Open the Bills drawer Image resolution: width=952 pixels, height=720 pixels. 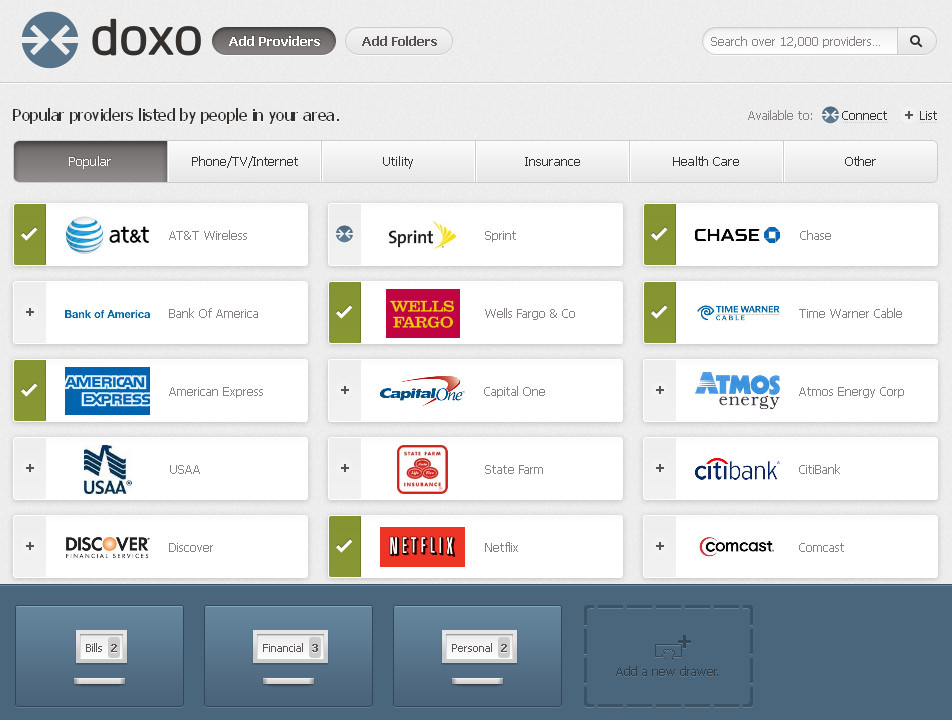pyautogui.click(x=100, y=656)
